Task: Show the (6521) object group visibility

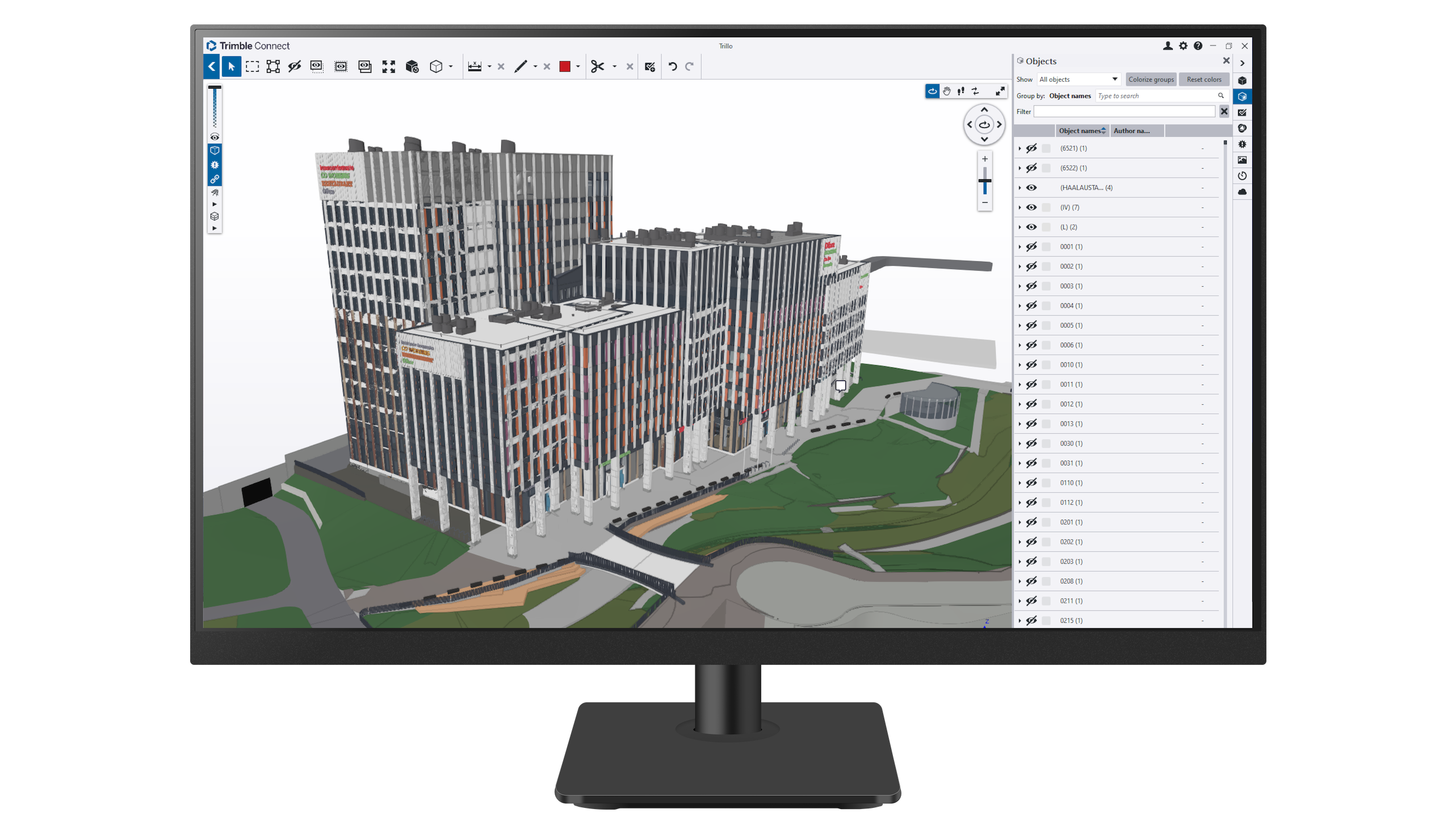Action: (1032, 148)
